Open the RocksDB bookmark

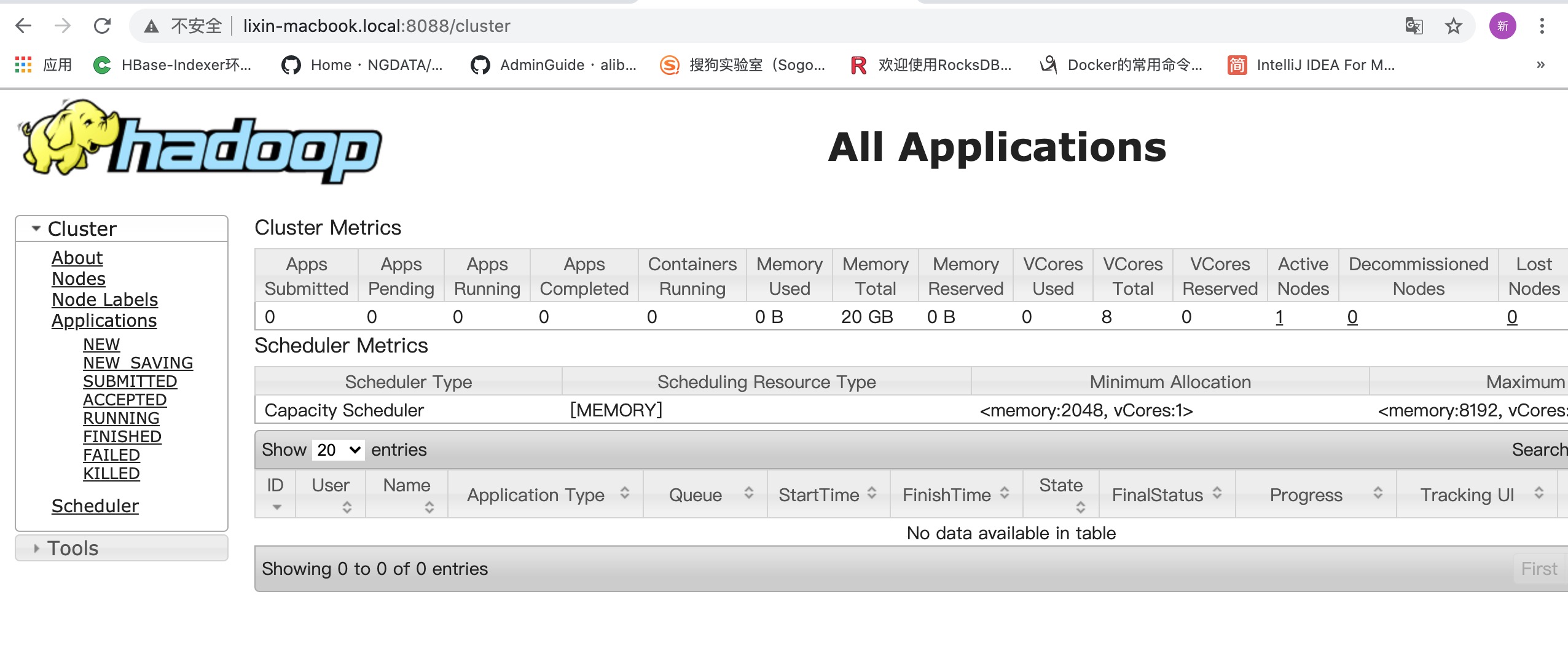click(x=931, y=64)
